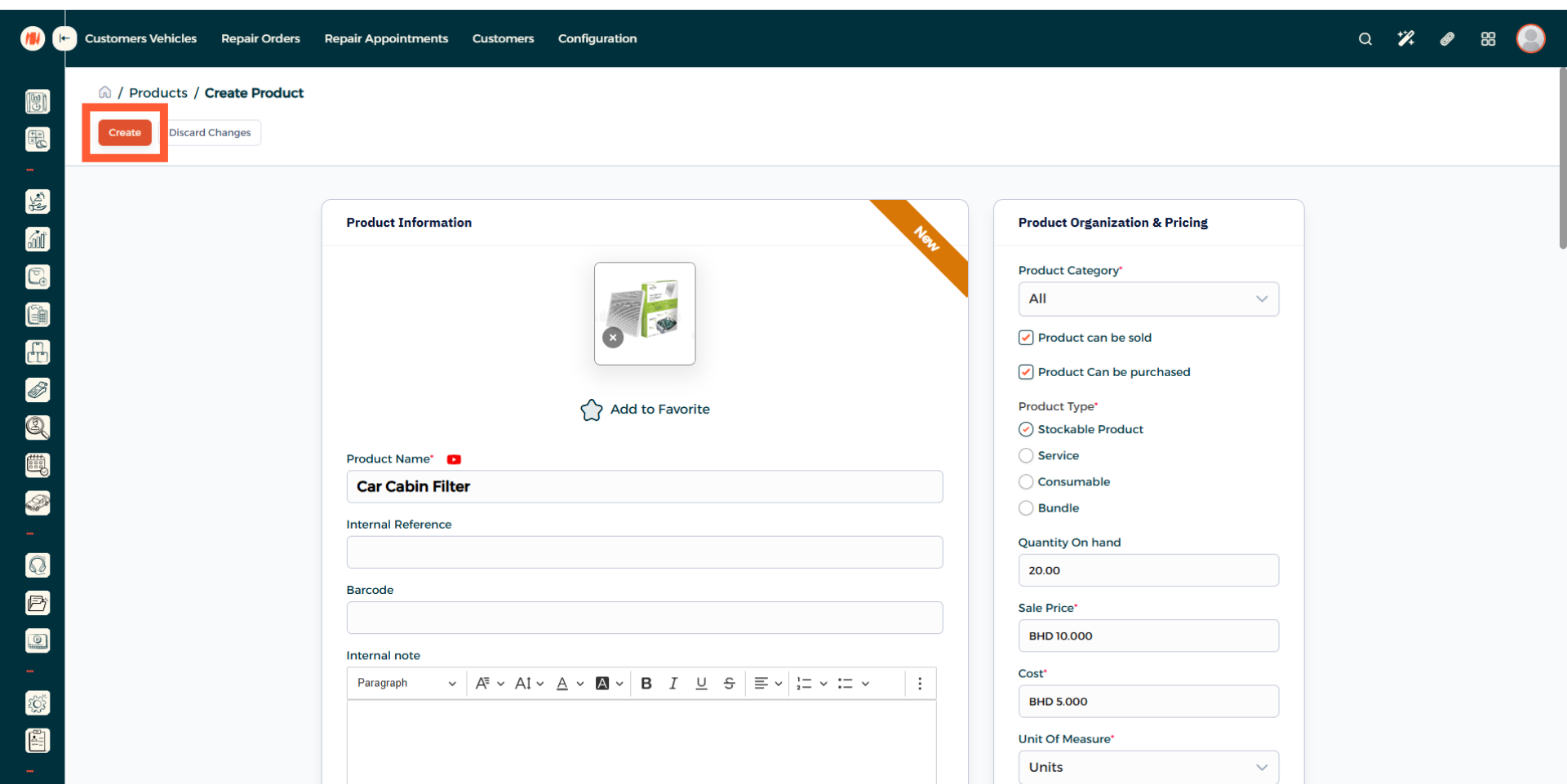Screen dimensions: 1567x784
Task: Remove the uploaded product image
Action: [613, 337]
